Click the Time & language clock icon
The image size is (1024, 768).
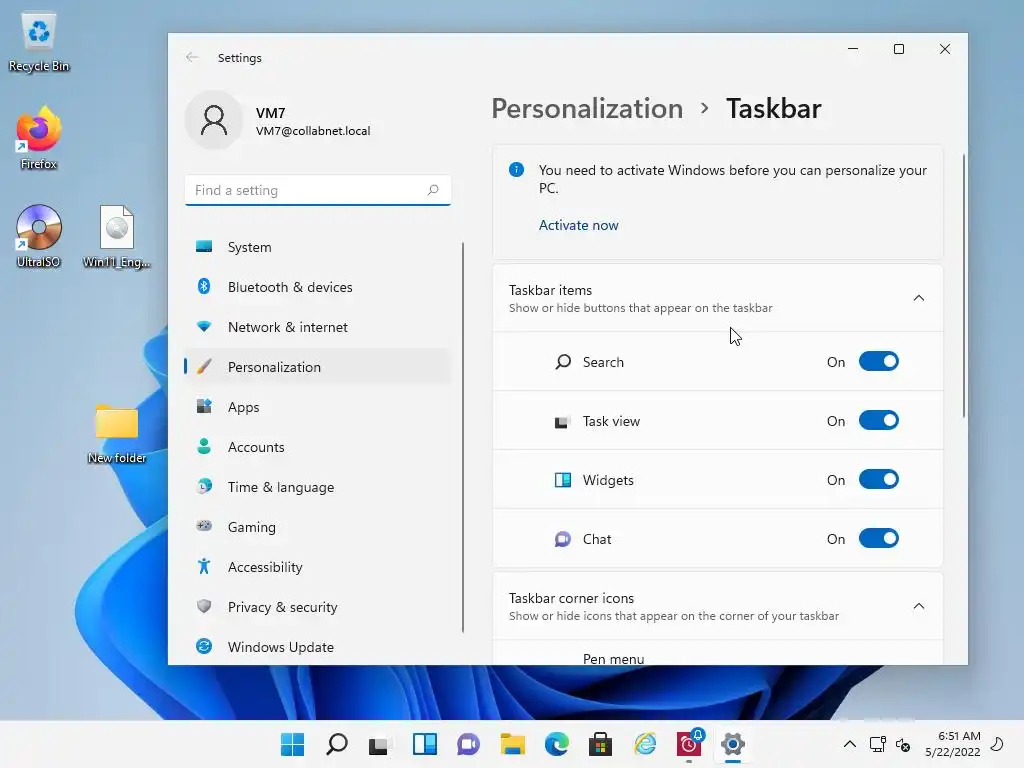pyautogui.click(x=204, y=487)
